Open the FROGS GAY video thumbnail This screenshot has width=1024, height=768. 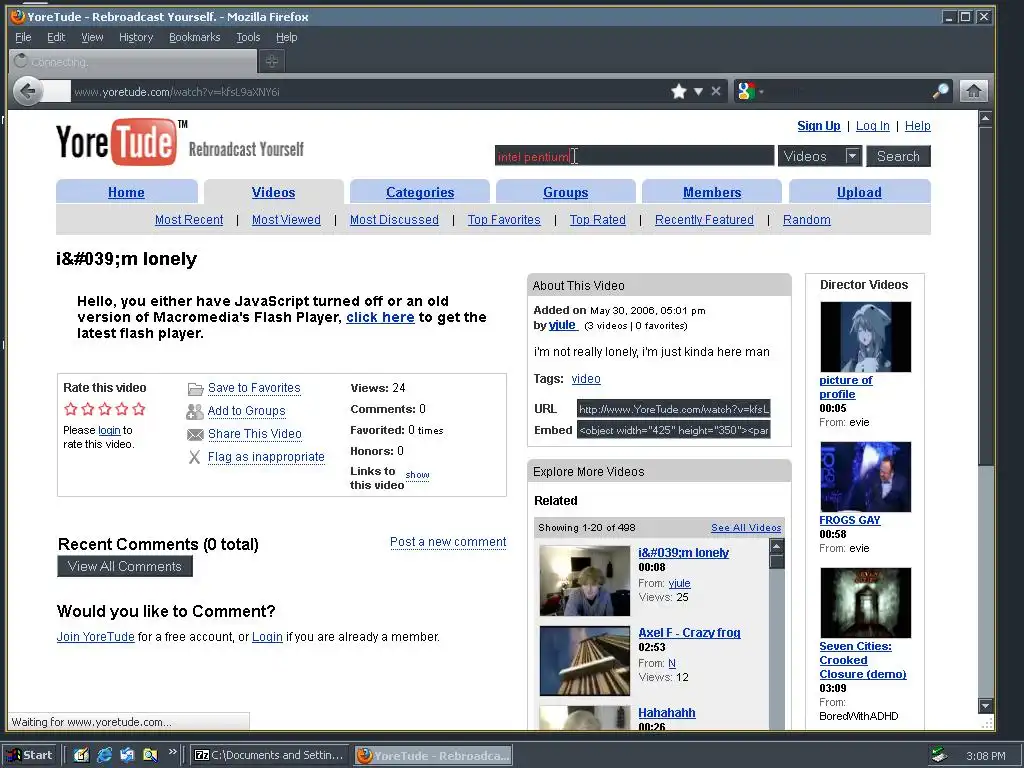[865, 477]
